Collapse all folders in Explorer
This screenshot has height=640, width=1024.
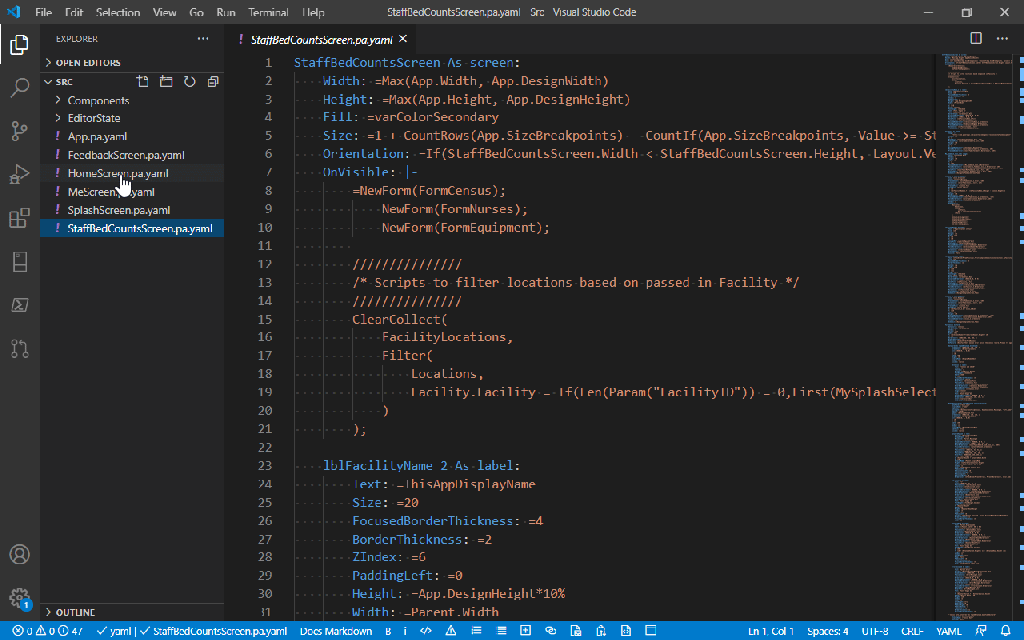(x=212, y=81)
